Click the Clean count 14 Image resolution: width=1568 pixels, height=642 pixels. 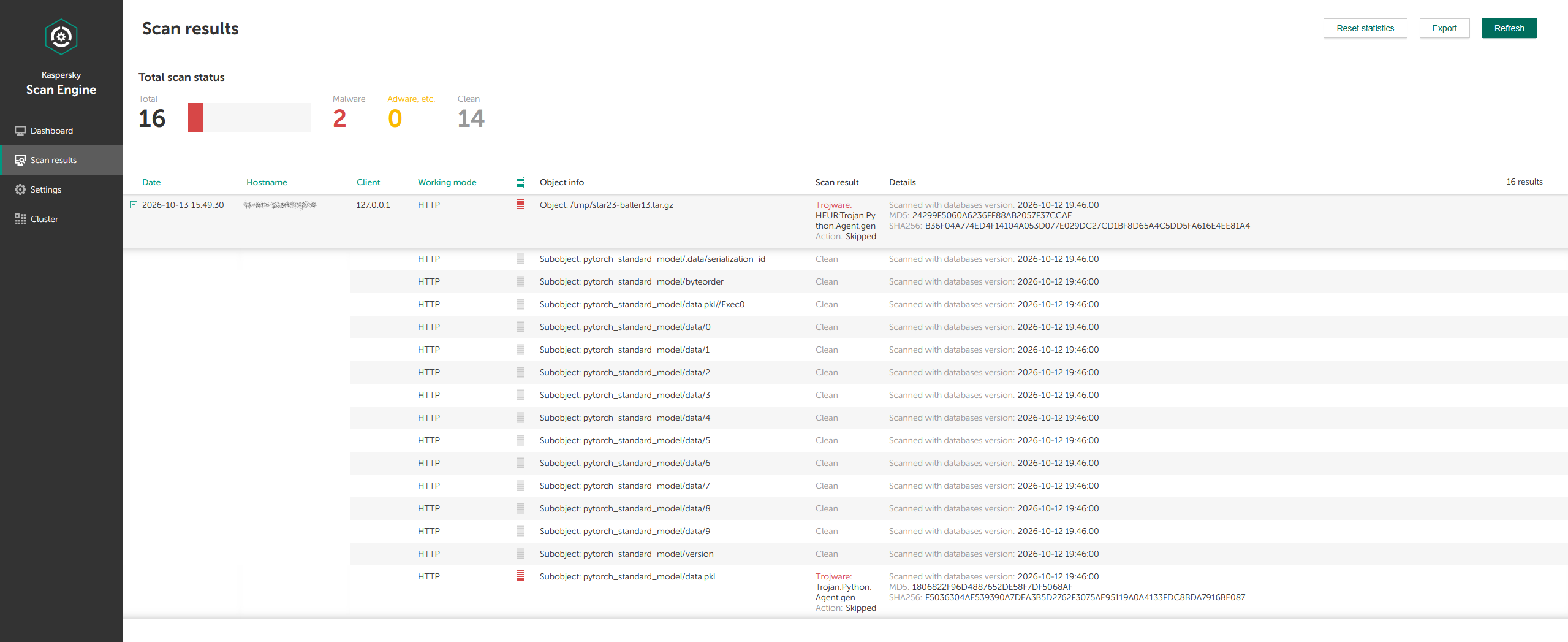click(471, 118)
